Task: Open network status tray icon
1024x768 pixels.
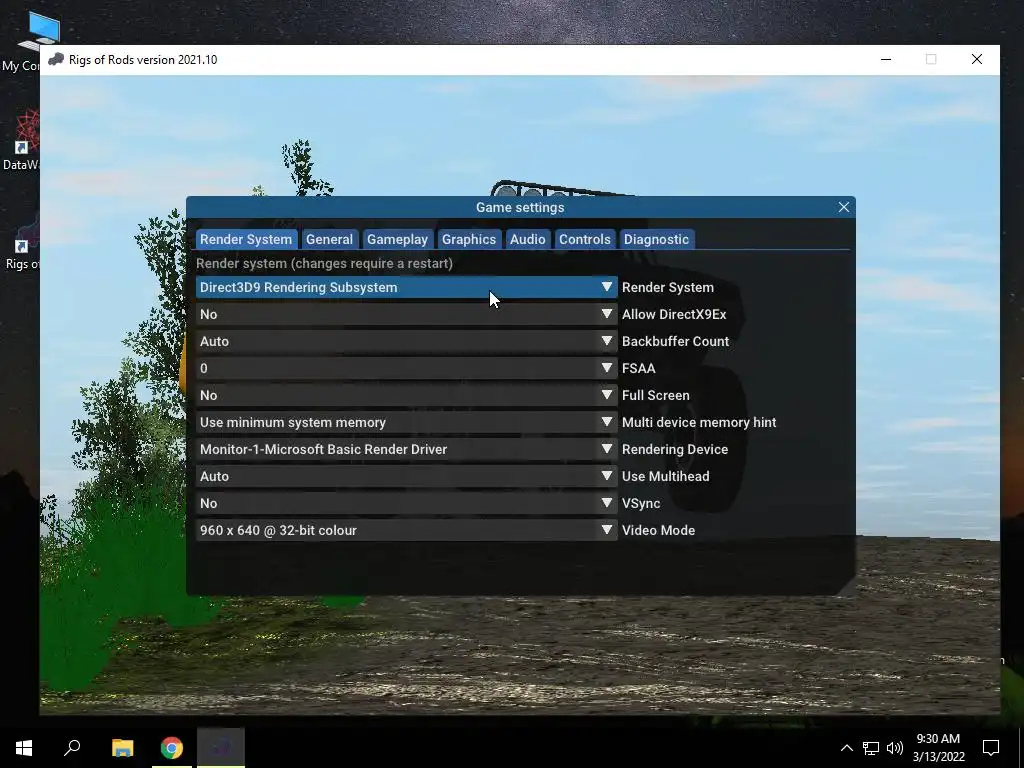Action: coord(871,748)
